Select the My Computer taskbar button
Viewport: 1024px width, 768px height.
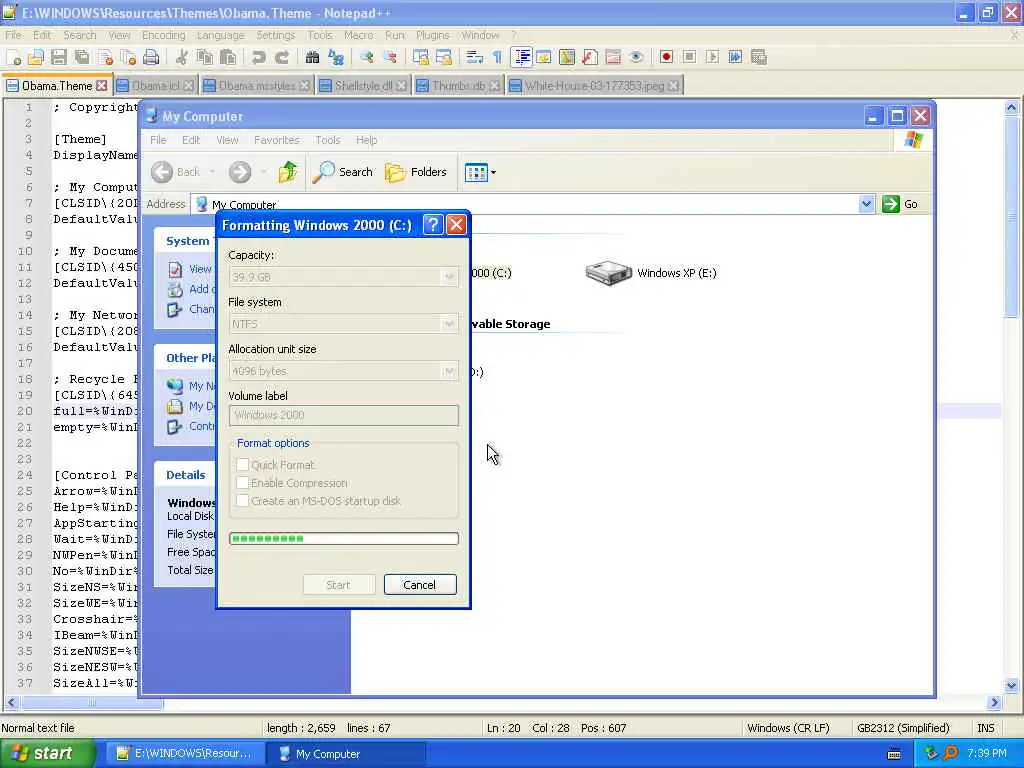(x=345, y=754)
